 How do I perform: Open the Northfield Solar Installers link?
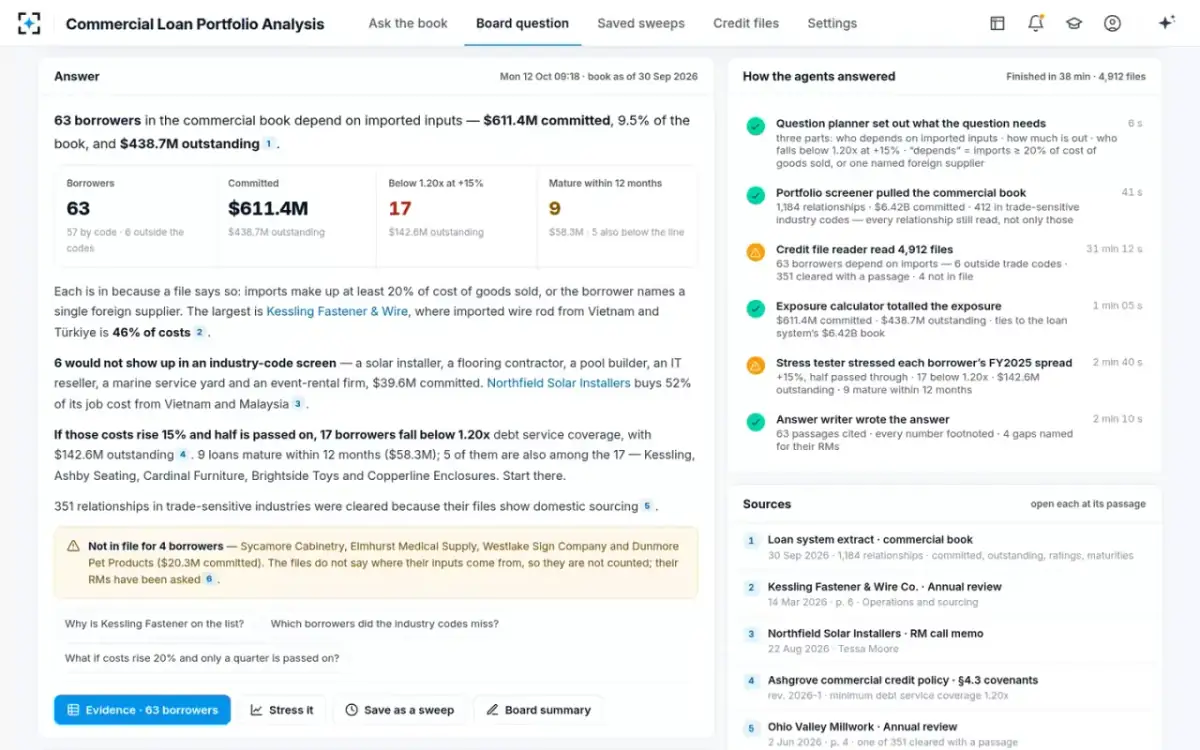(x=559, y=383)
